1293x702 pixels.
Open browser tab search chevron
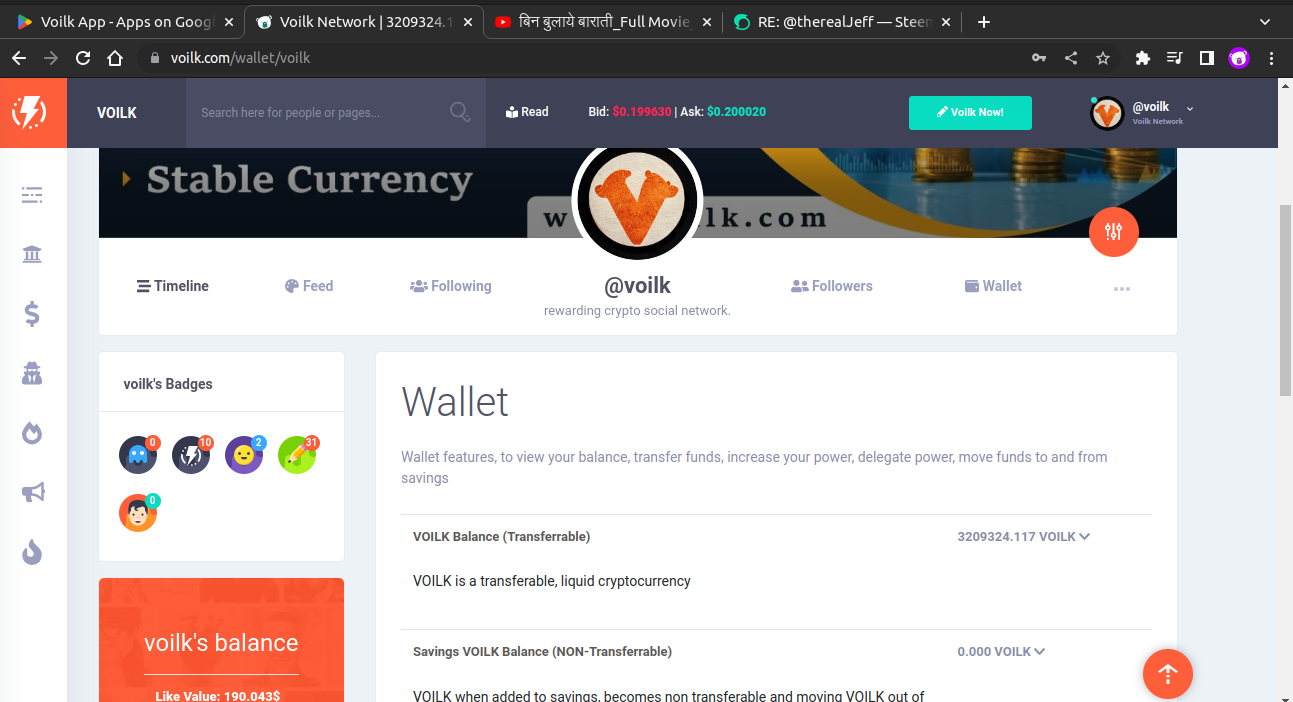tap(1264, 21)
